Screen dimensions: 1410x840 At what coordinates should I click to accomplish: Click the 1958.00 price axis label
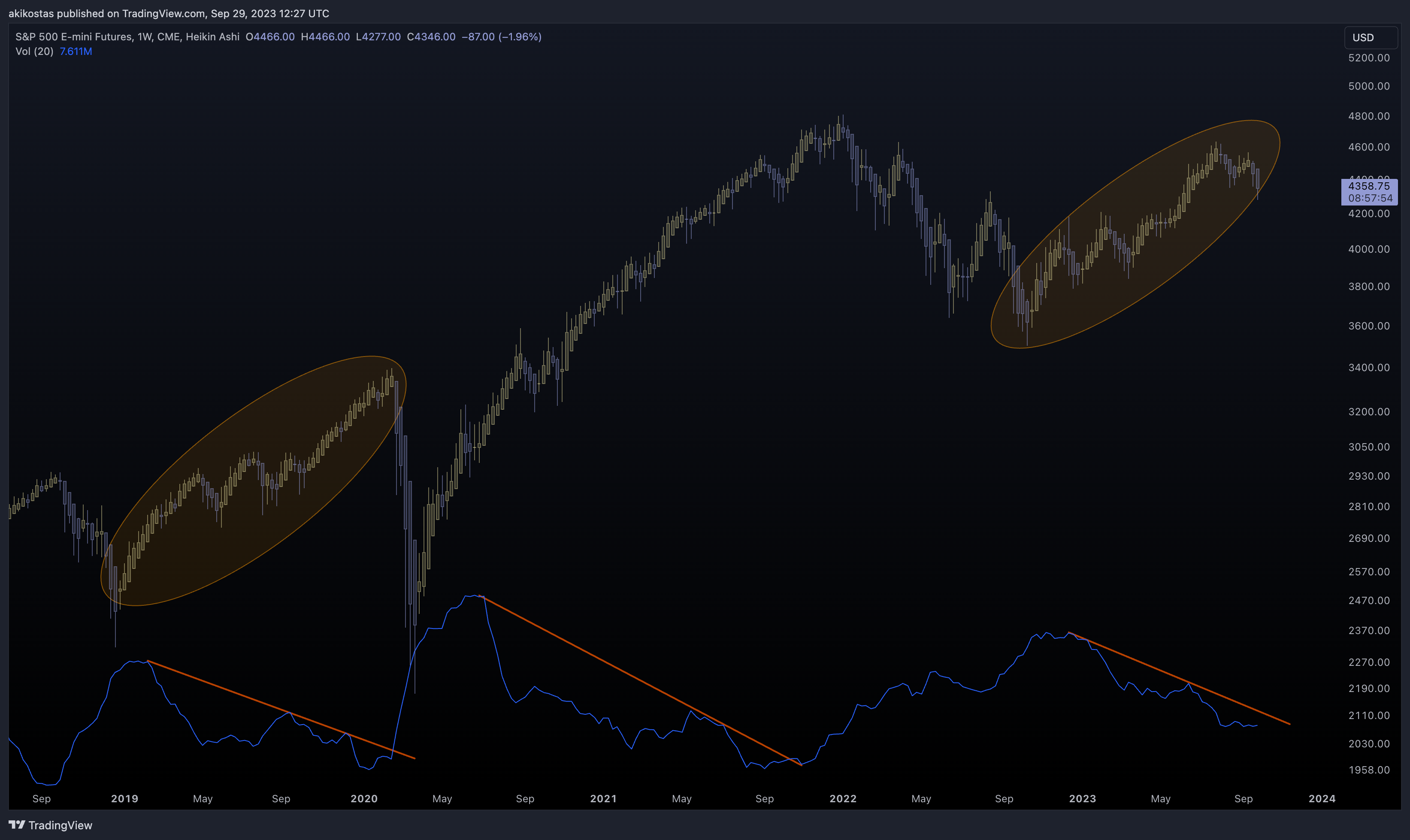click(x=1369, y=771)
